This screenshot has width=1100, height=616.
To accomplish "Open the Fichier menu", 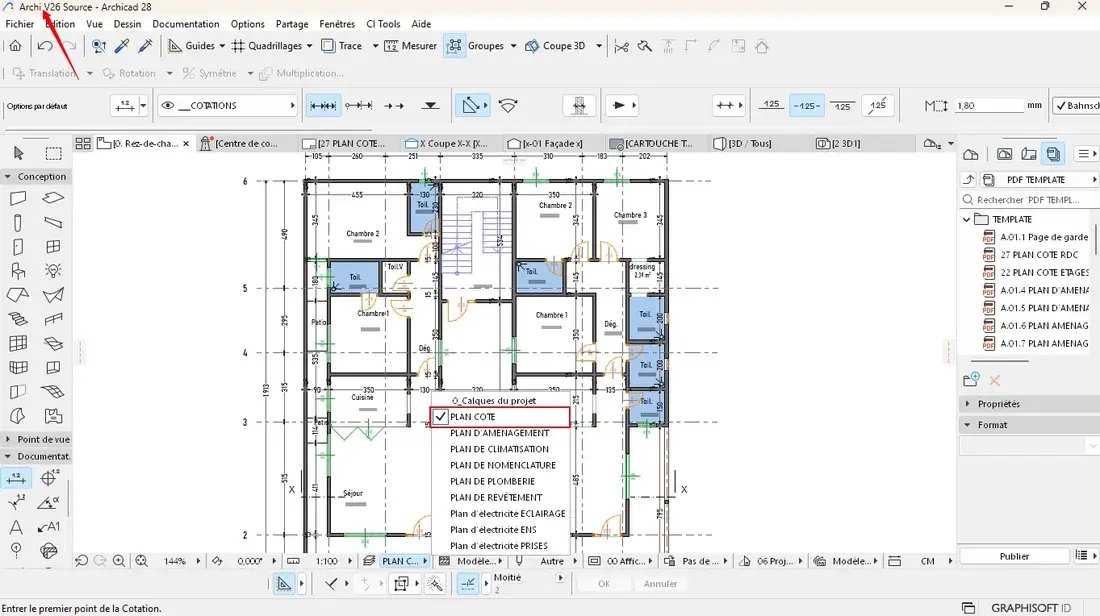I will pyautogui.click(x=20, y=24).
